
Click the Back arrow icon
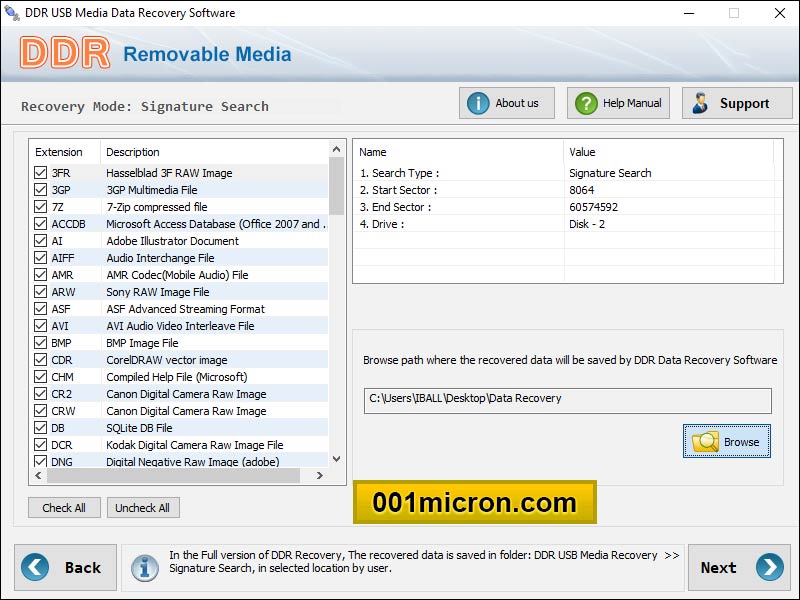point(35,567)
